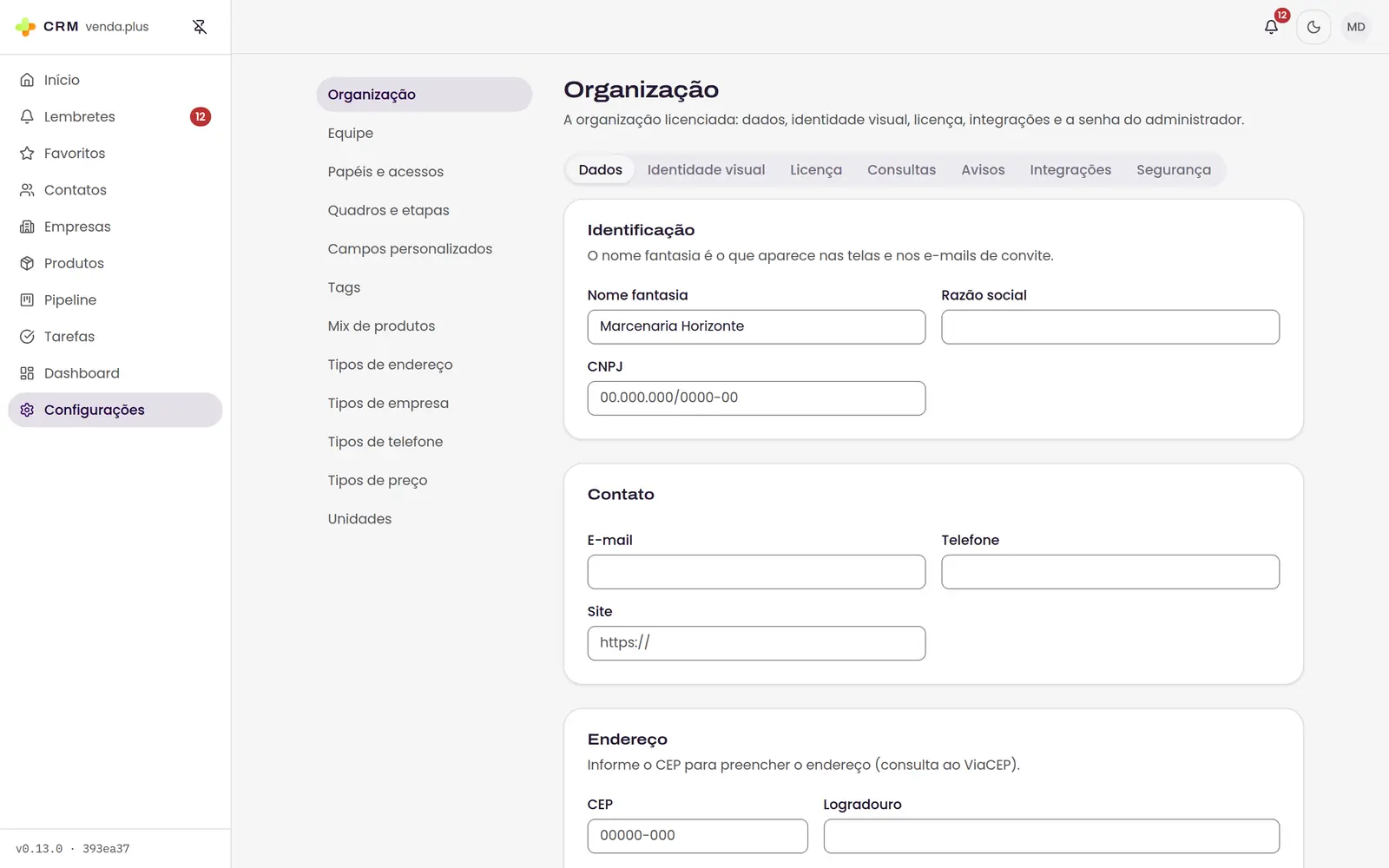Viewport: 1389px width, 868px height.
Task: Open the Produtos section
Action: 115,263
